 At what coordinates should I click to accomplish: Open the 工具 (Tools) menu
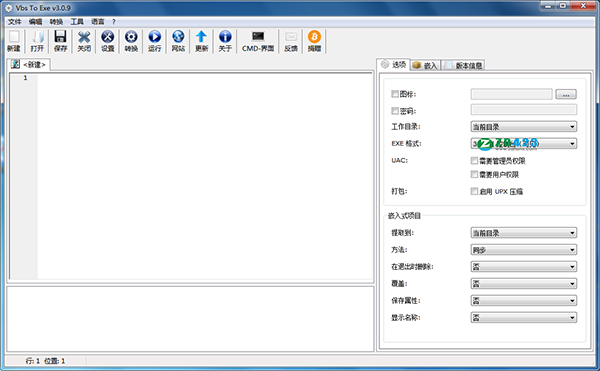click(x=77, y=21)
